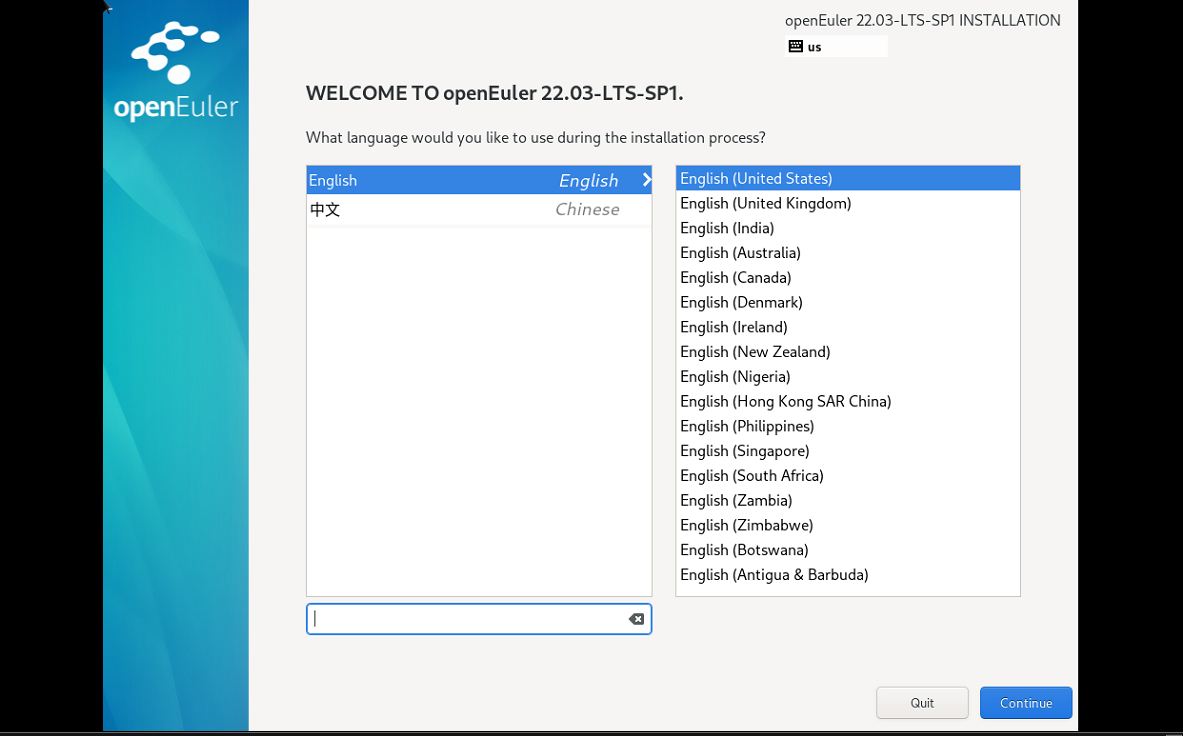Click the keyboard layout icon
Image resolution: width=1183 pixels, height=736 pixels.
795,46
